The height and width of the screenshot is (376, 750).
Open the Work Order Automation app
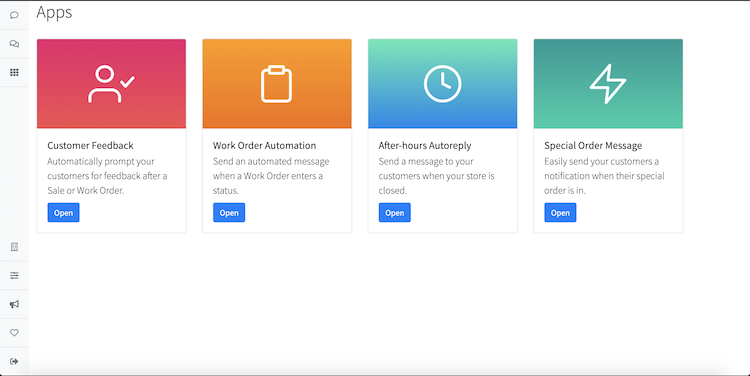pyautogui.click(x=229, y=212)
